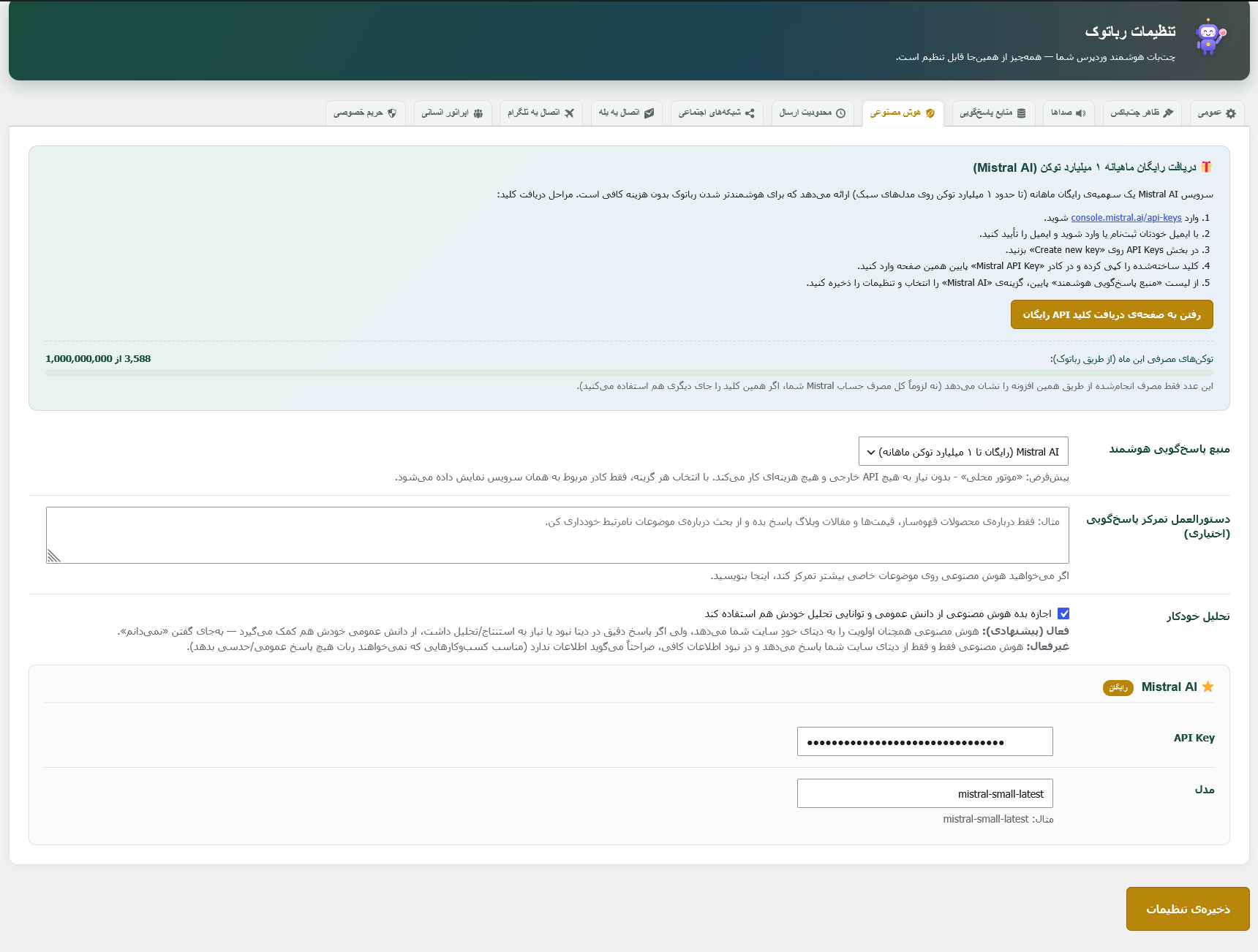Open the منبع پاسخ‌گویی هوشمند dropdown

[x=963, y=452]
